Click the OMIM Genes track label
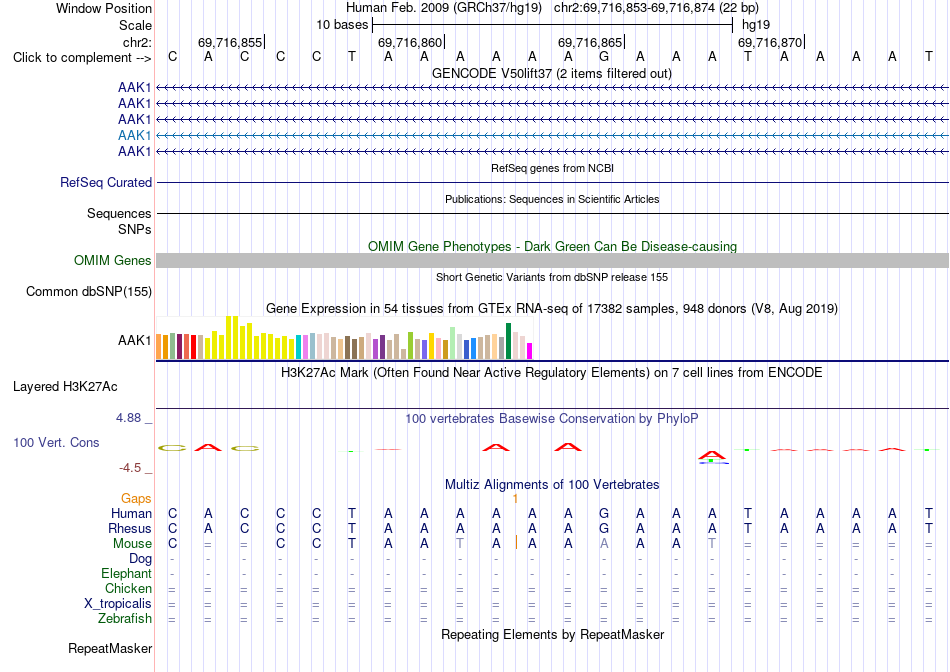 tap(113, 261)
